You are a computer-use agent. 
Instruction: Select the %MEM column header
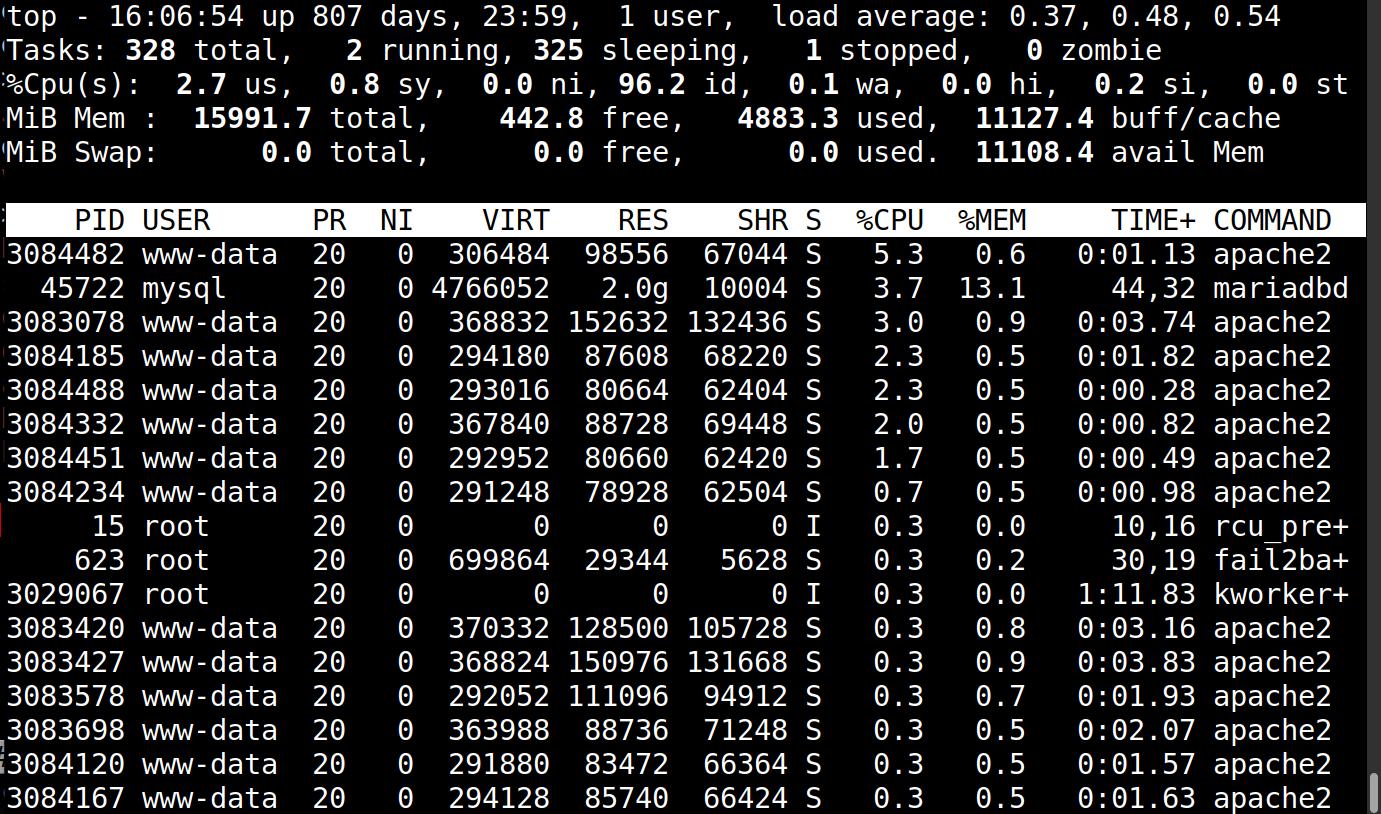[x=991, y=220]
